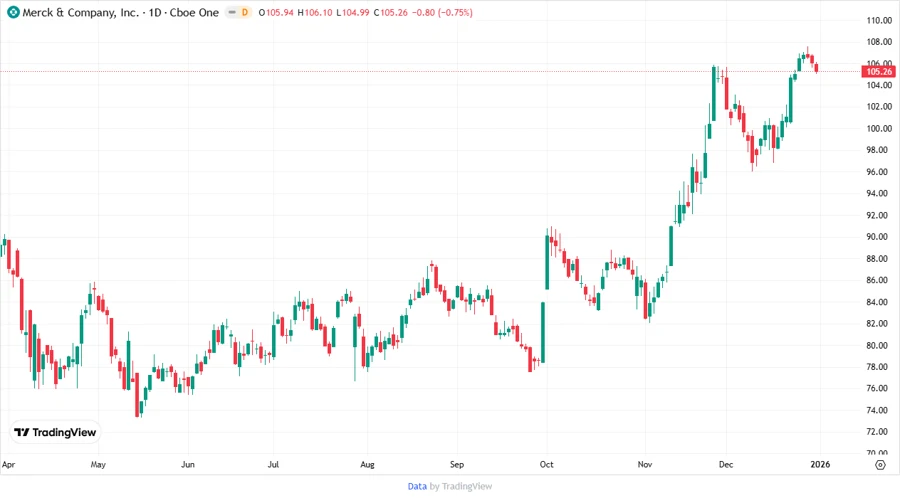Viewport: 900px width, 498px height.
Task: Click the high value H106.10
Action: click(x=315, y=12)
